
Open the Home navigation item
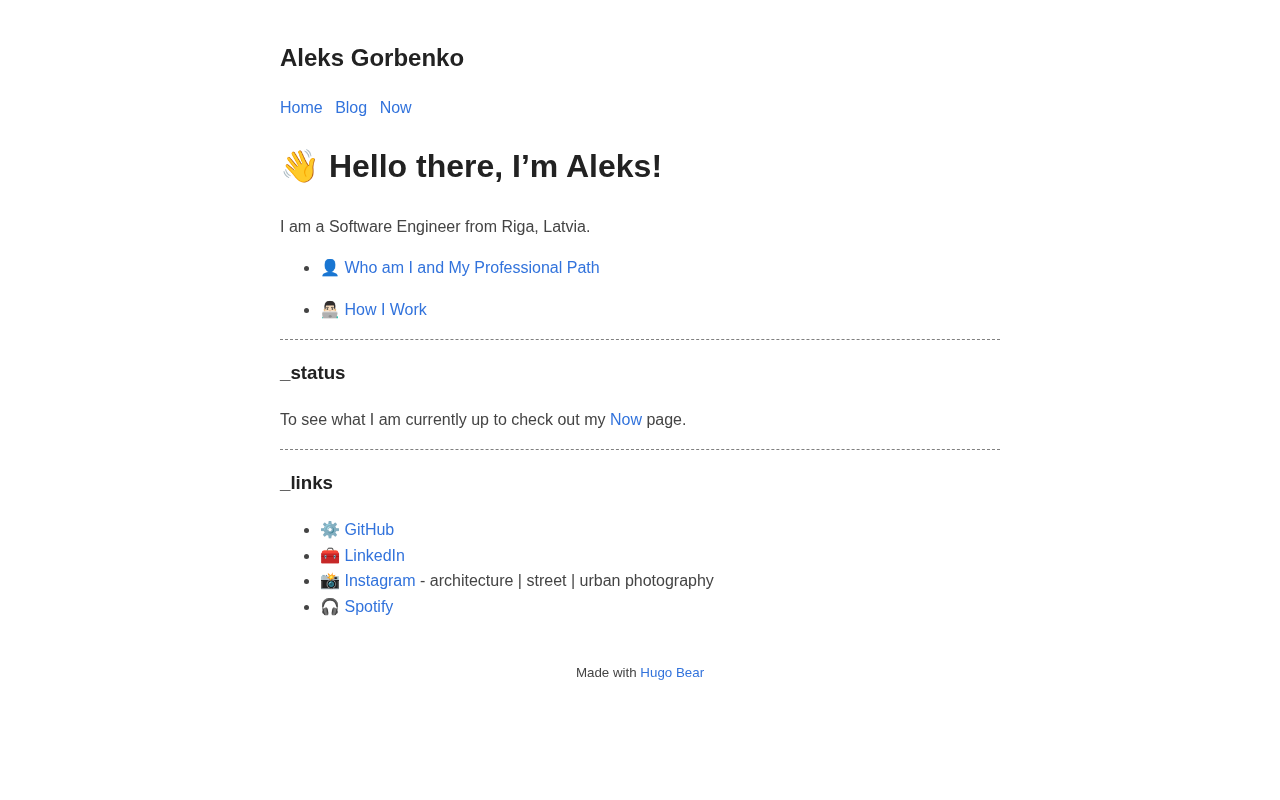(x=301, y=108)
